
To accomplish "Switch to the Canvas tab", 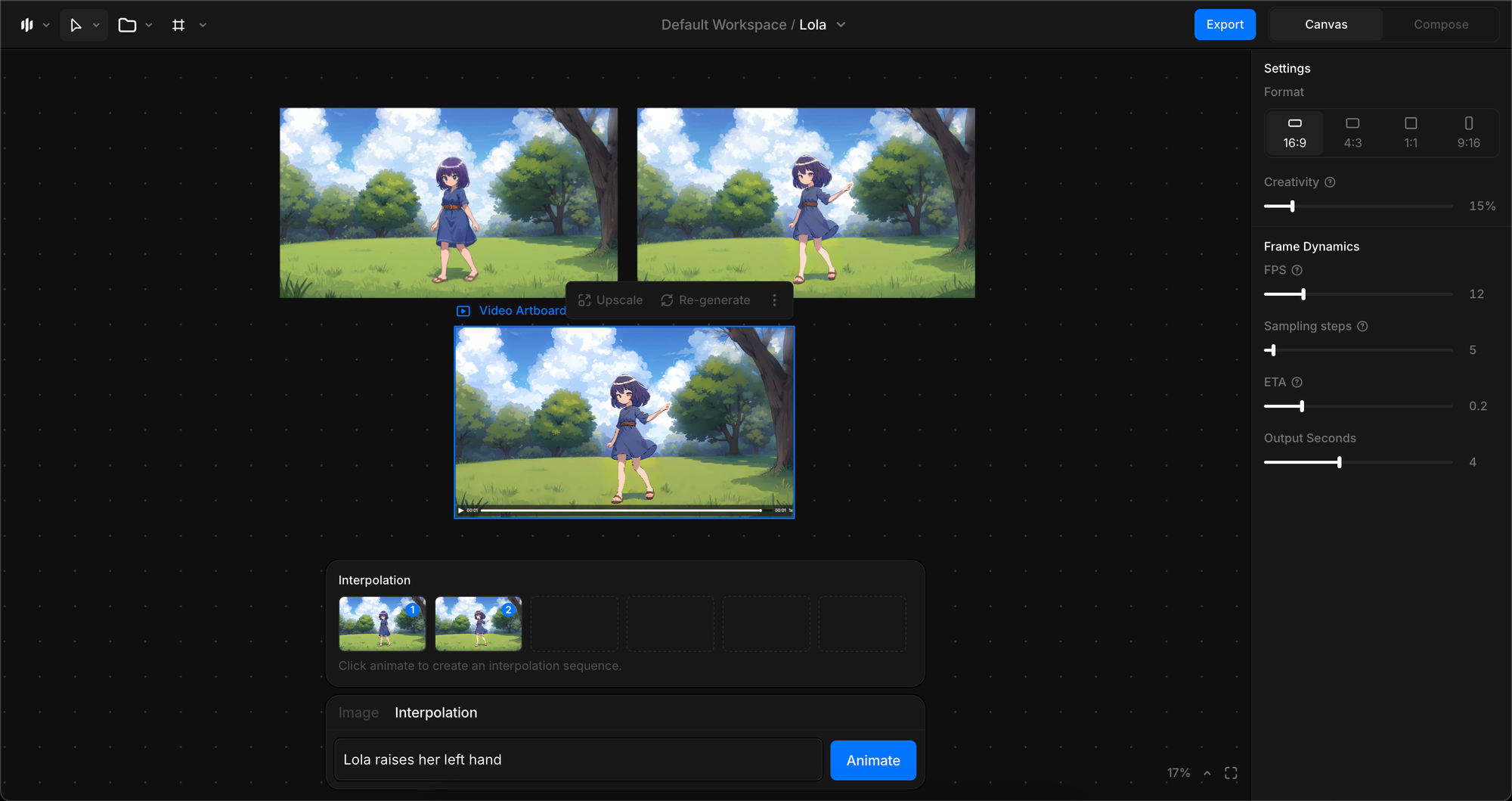I will point(1326,24).
